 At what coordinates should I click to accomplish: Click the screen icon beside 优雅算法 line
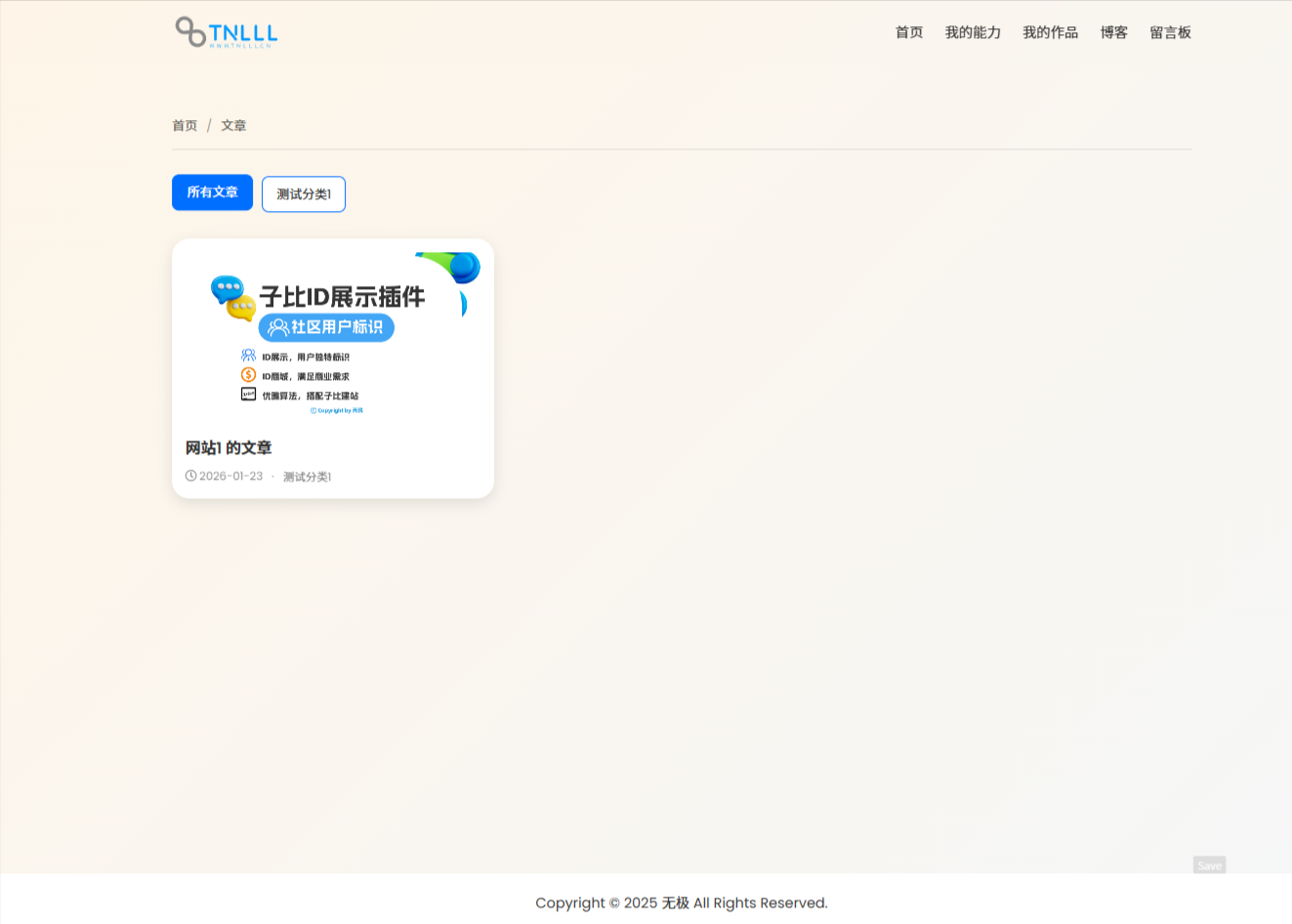(x=247, y=394)
